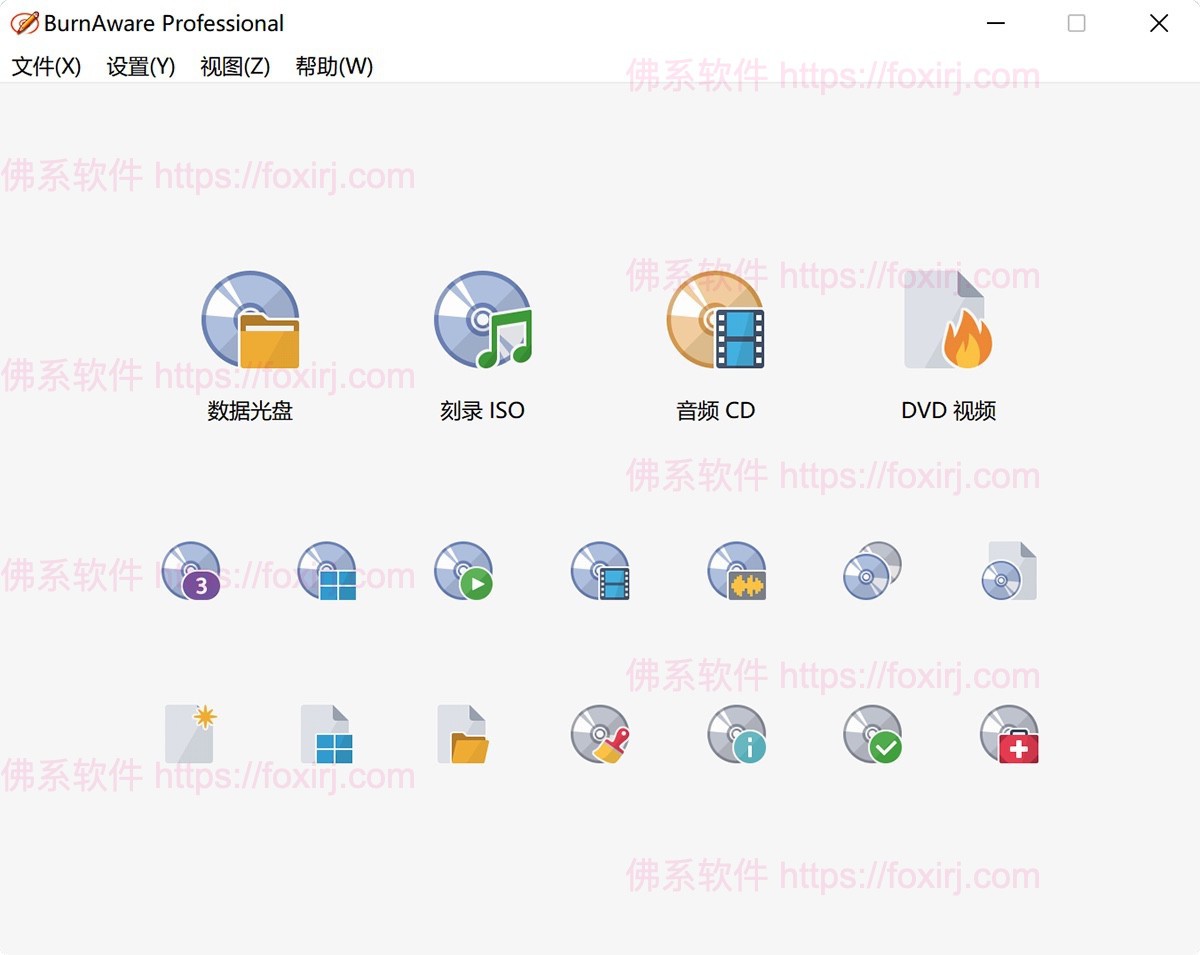This screenshot has height=955, width=1200.
Task: Click the disc with green play button
Action: (464, 571)
